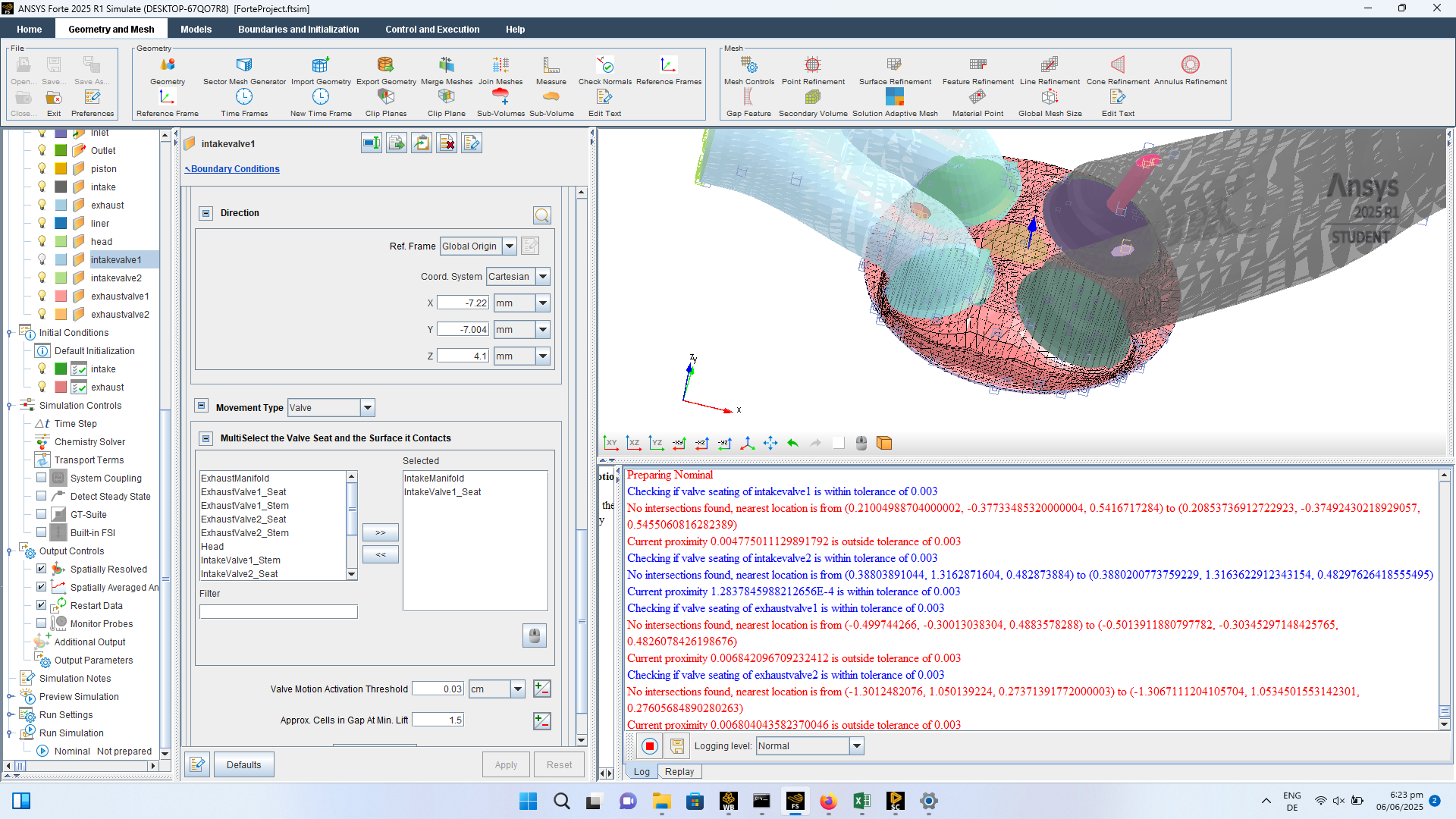1456x819 pixels.
Task: Open Firefox from the taskbar
Action: pyautogui.click(x=828, y=801)
